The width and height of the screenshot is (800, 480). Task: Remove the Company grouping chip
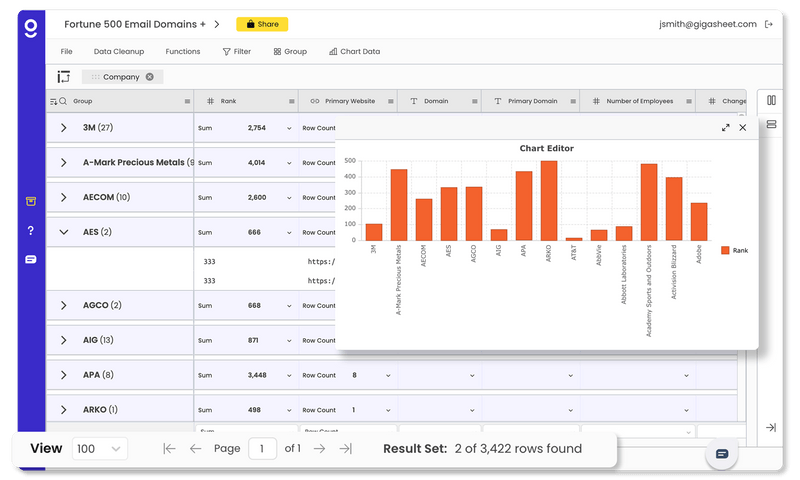coord(149,77)
